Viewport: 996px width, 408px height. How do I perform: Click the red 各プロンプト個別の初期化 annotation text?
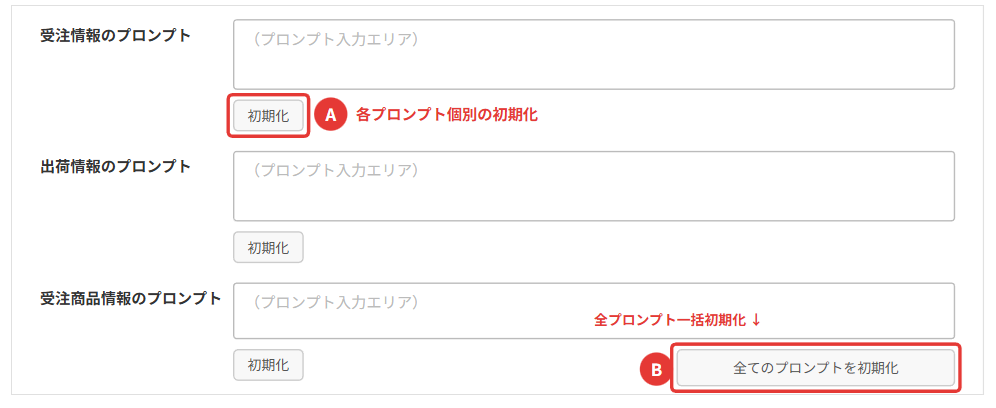(x=447, y=115)
